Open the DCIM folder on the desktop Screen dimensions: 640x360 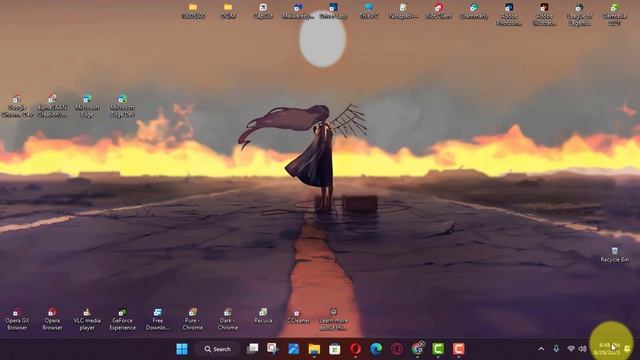tap(228, 11)
